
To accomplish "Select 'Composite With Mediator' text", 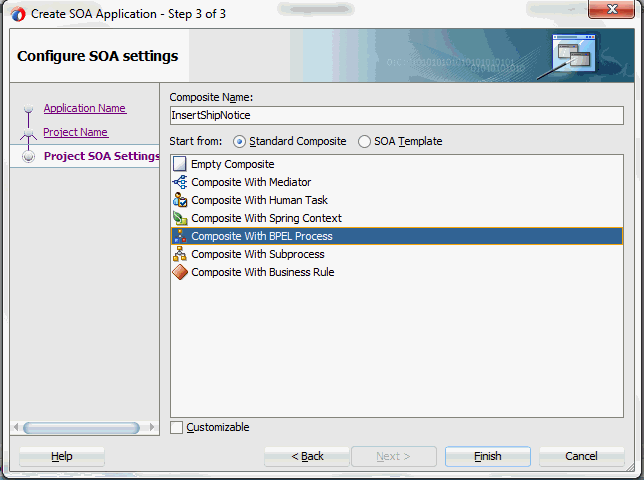I will 251,182.
